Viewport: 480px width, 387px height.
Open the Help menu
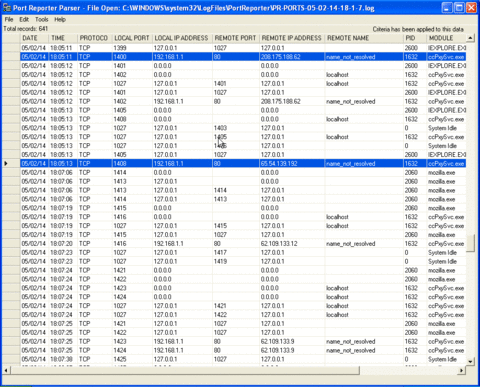60,19
